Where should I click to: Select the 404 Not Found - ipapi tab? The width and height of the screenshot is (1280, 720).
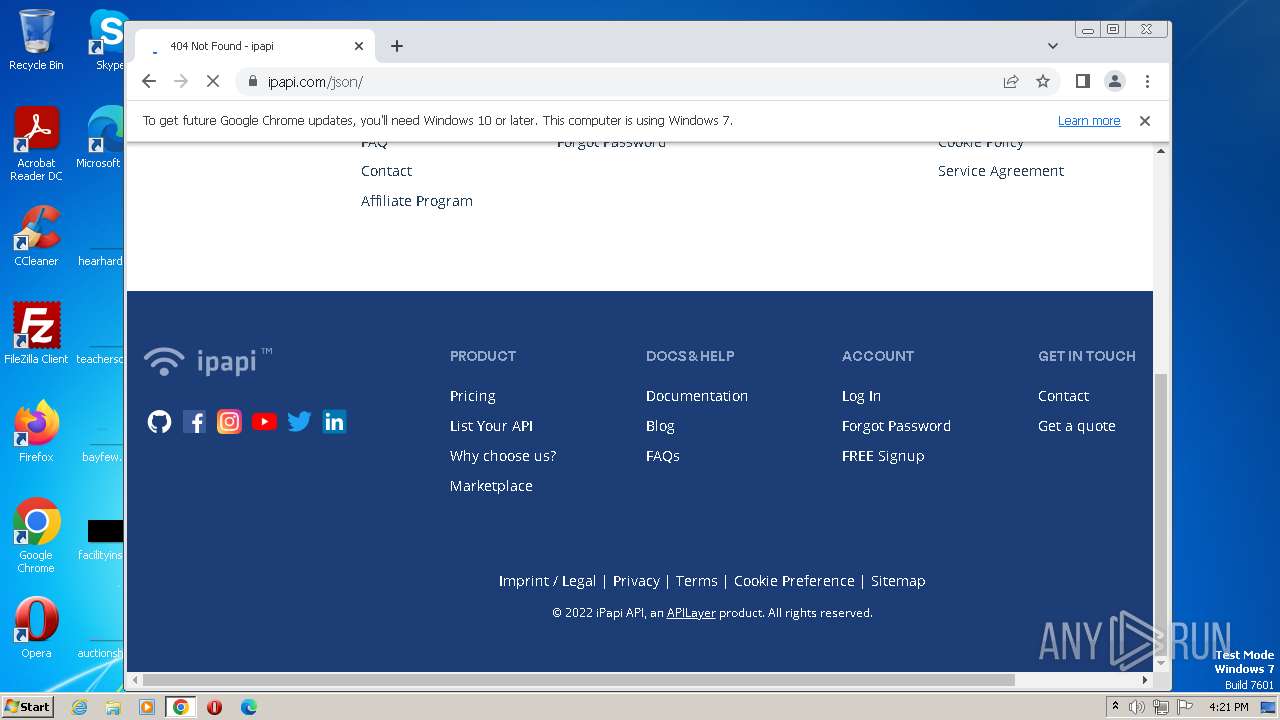coord(255,46)
